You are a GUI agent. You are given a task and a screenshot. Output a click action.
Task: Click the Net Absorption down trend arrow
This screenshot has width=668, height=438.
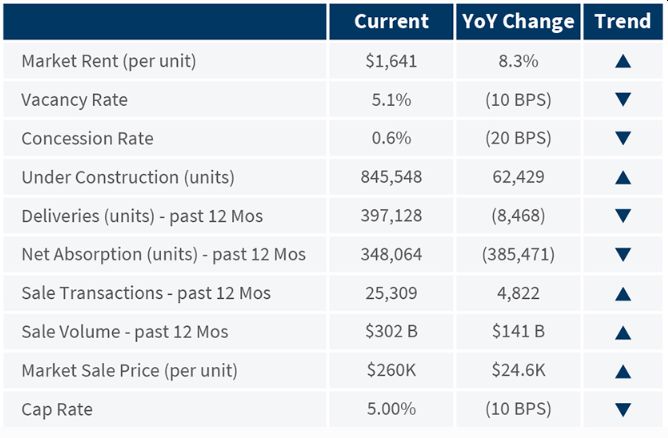pyautogui.click(x=624, y=255)
